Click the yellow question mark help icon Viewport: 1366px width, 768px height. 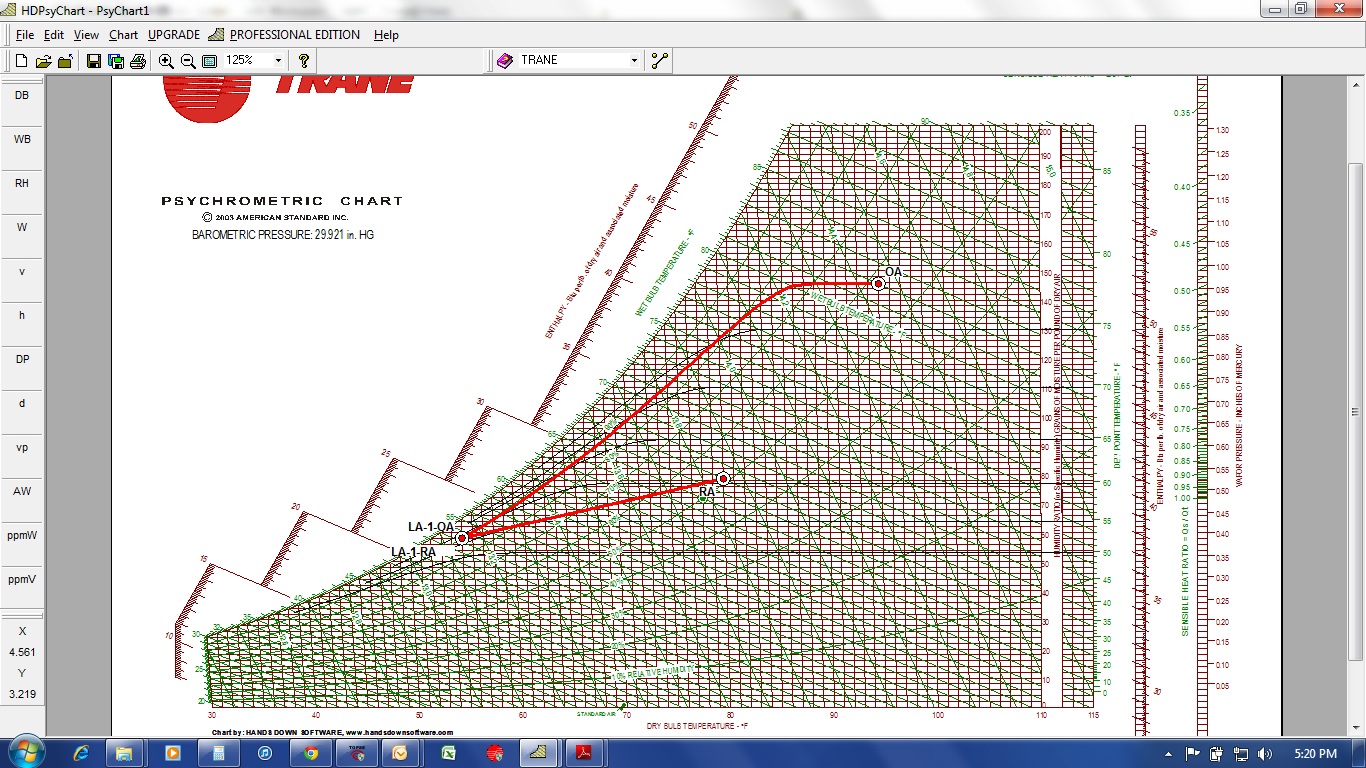(x=305, y=61)
